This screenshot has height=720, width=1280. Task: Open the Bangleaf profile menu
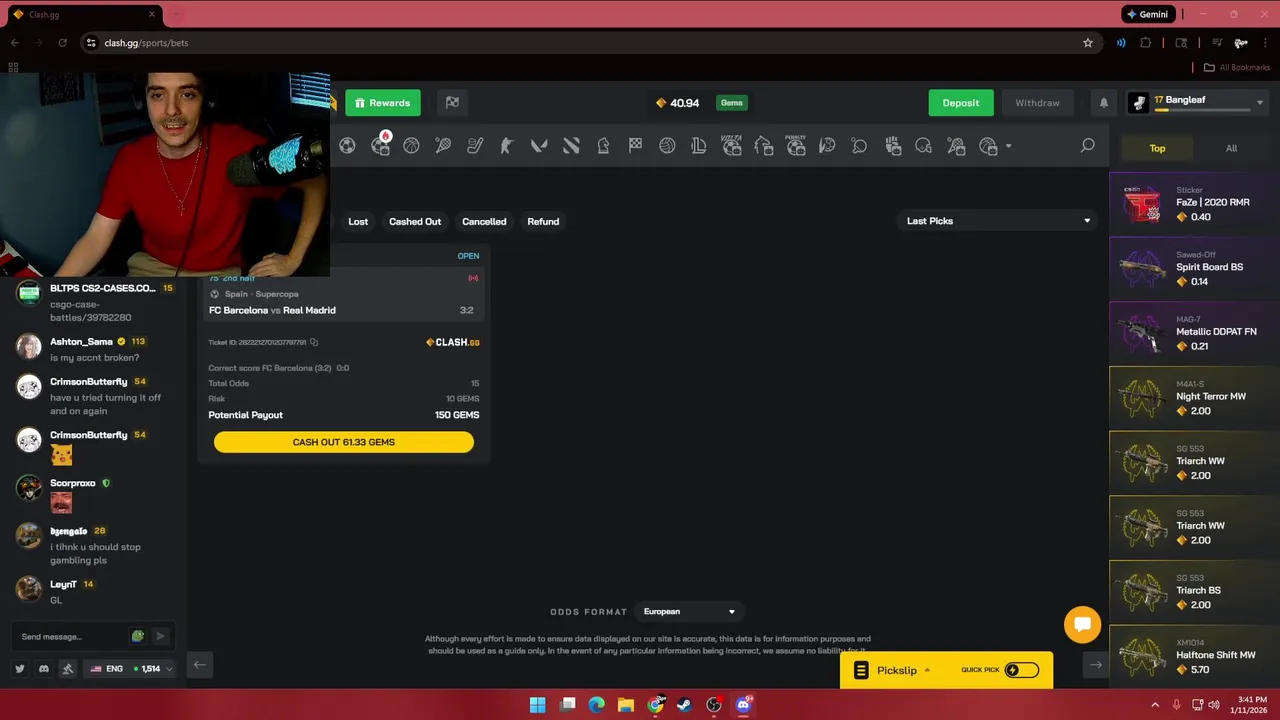click(1196, 103)
